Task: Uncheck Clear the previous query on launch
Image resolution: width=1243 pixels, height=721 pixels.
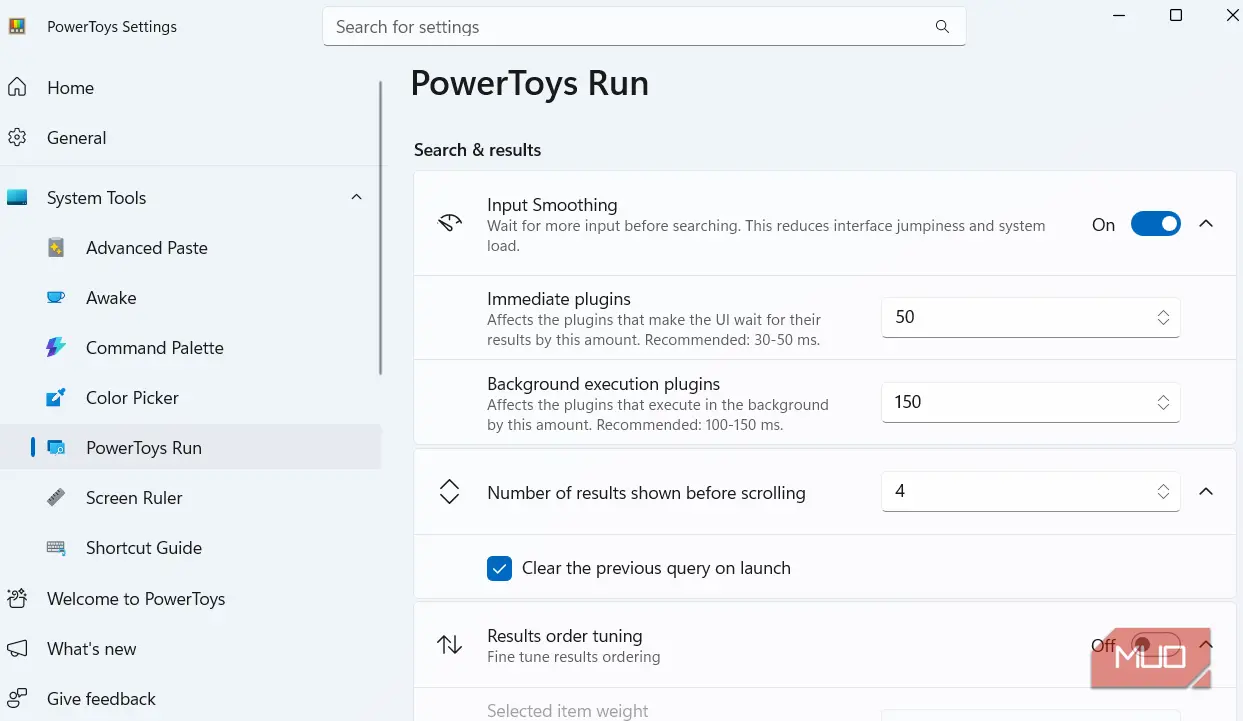Action: tap(499, 568)
